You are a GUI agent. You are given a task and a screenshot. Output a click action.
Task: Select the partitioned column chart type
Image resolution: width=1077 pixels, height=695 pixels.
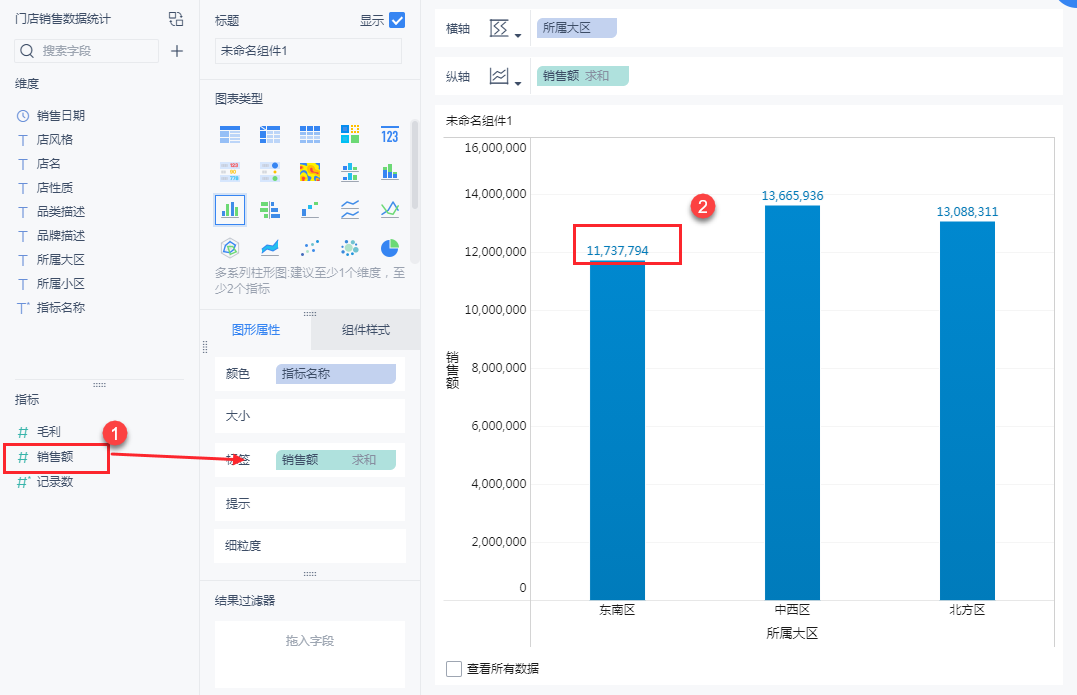pyautogui.click(x=350, y=172)
